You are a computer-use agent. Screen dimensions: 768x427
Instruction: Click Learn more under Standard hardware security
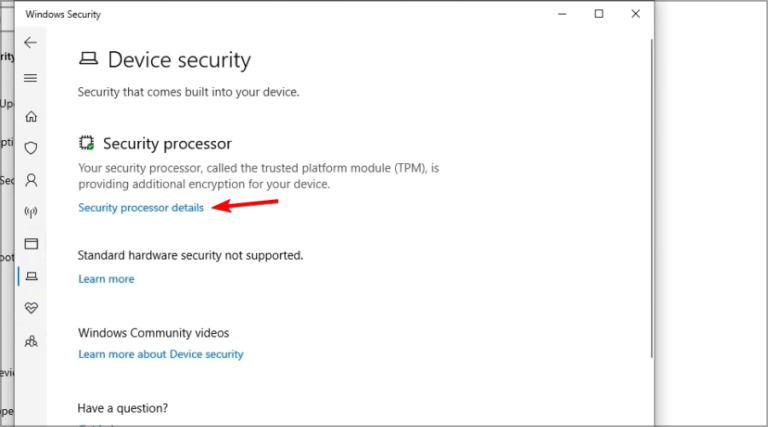(106, 279)
